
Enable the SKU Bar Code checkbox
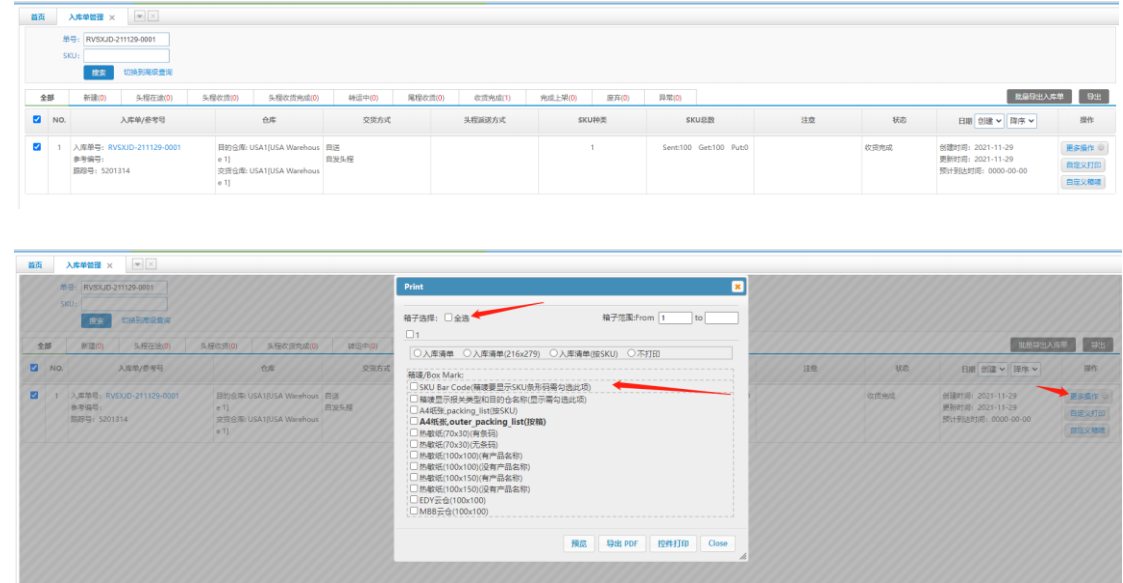pos(413,386)
